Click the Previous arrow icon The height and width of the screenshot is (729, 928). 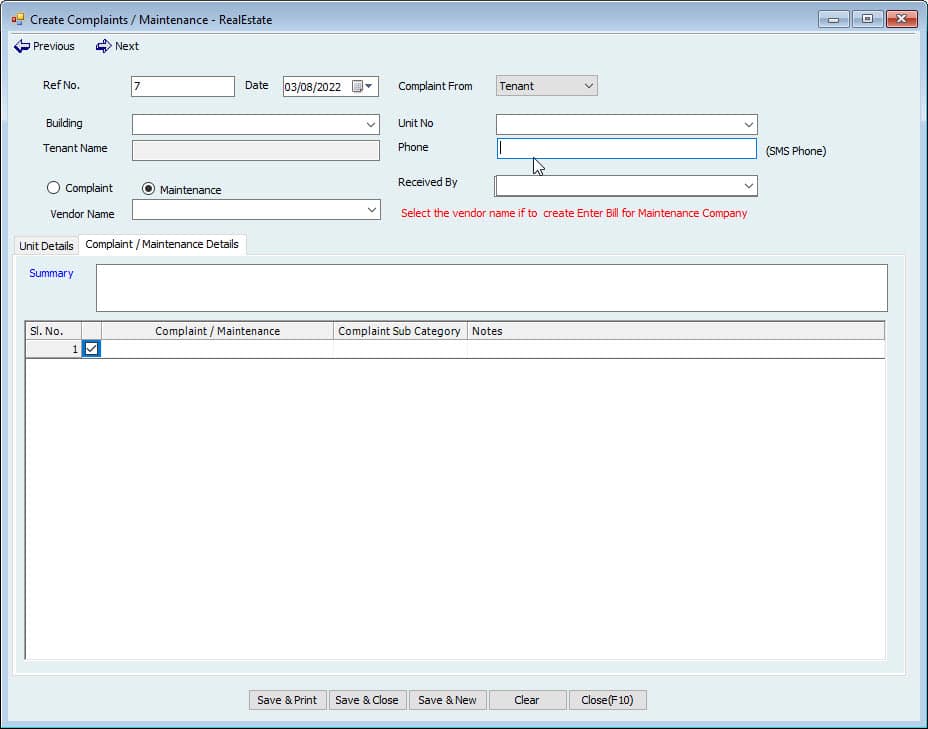(x=22, y=46)
